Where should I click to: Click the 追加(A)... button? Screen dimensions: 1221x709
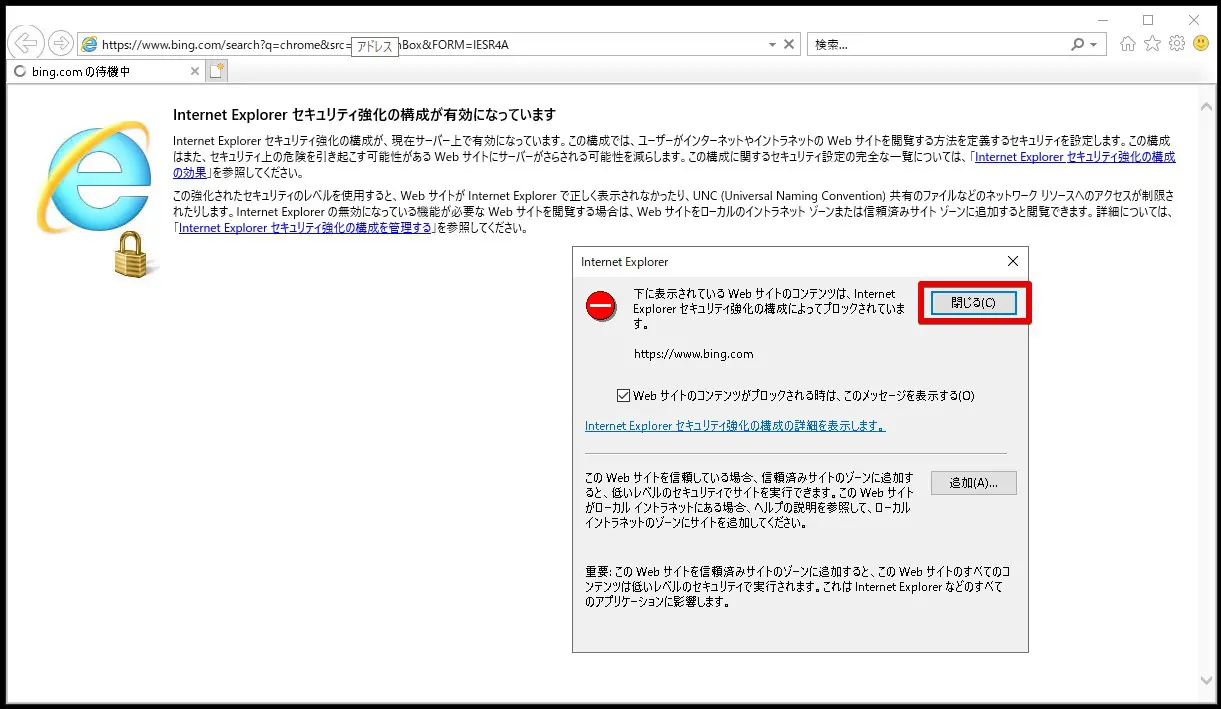tap(973, 483)
